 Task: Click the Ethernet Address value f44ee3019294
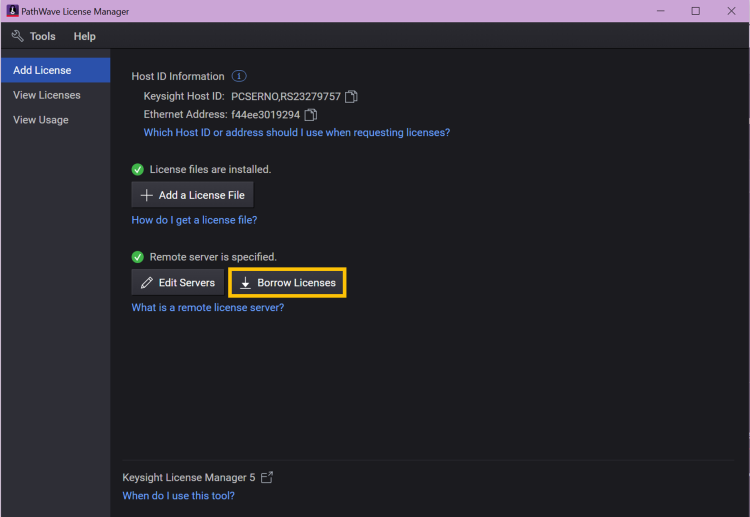tap(265, 115)
